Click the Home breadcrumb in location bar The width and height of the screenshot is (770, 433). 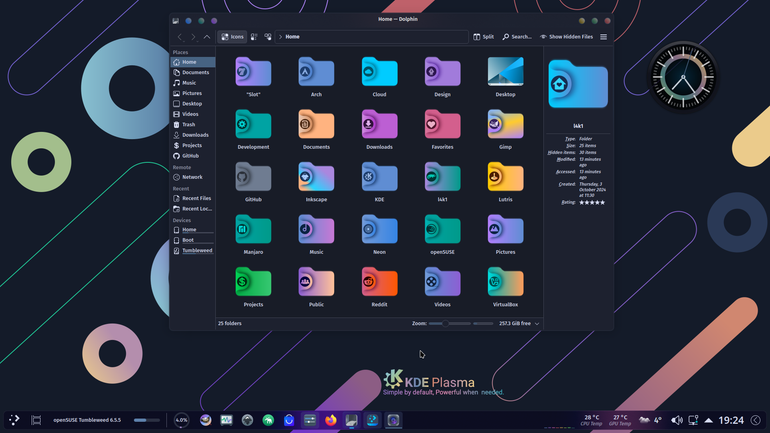click(x=293, y=37)
